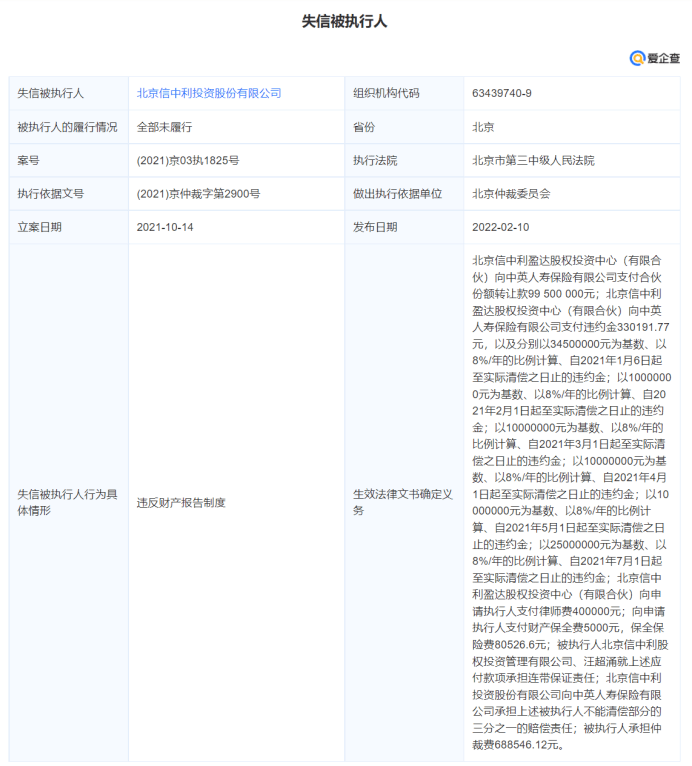Screen dimensions: 692x766
Task: Select the 做出执行依据单位 label
Action: click(398, 193)
